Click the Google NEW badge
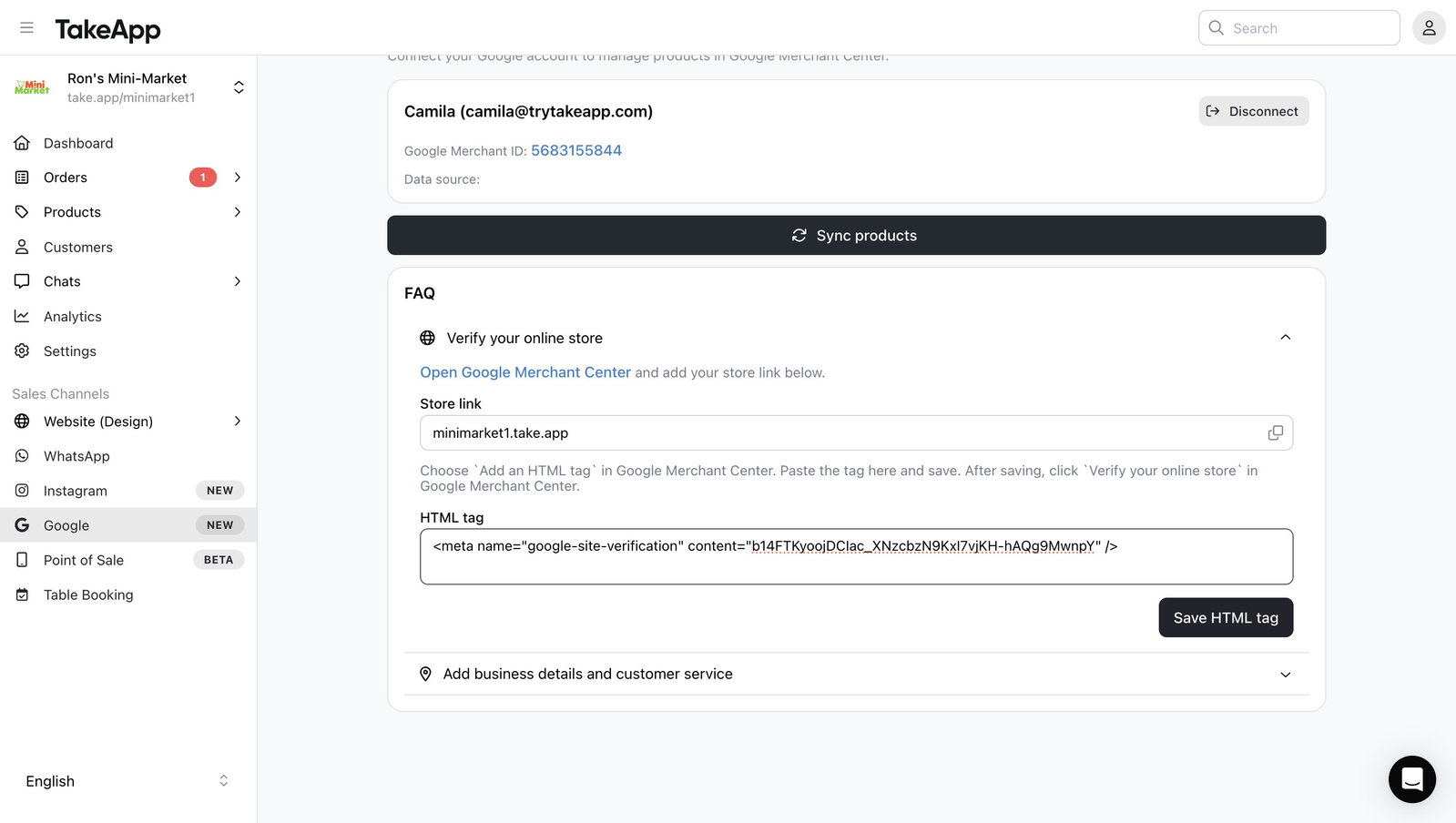1456x823 pixels. [x=219, y=525]
